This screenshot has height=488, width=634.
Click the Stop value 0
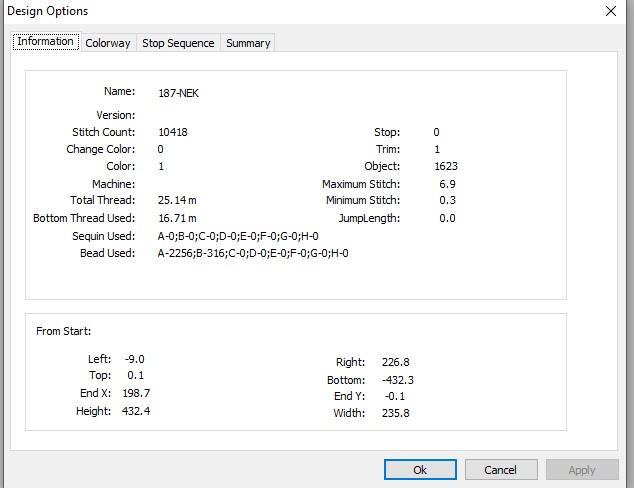(x=436, y=132)
